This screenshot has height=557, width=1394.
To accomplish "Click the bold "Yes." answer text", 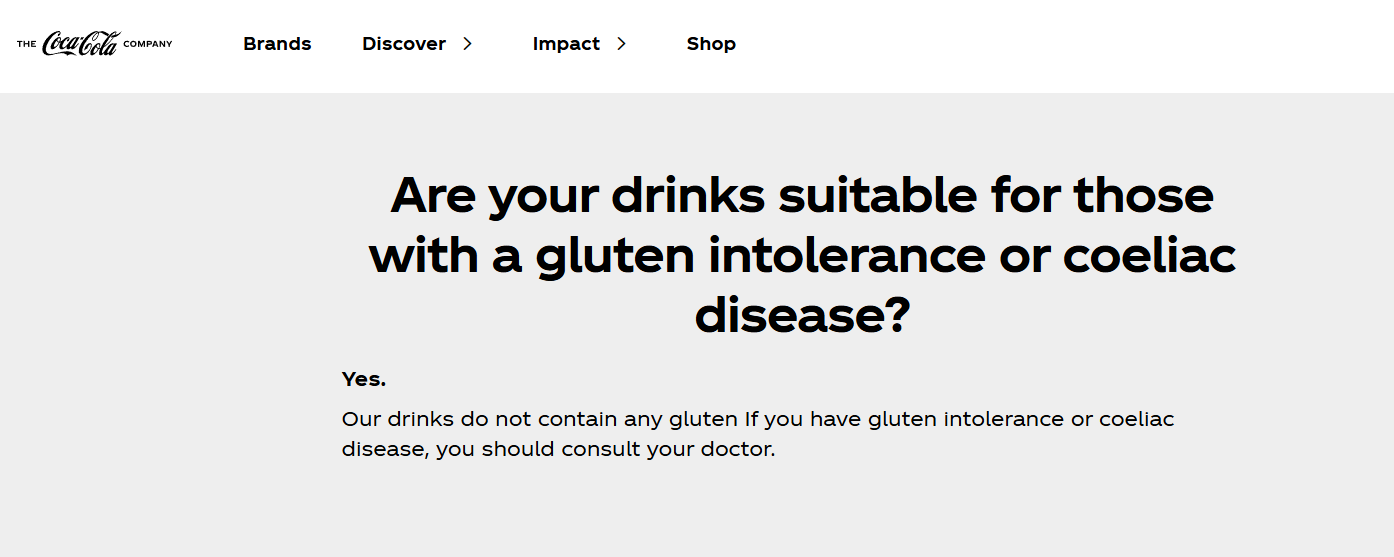I will [x=364, y=380].
